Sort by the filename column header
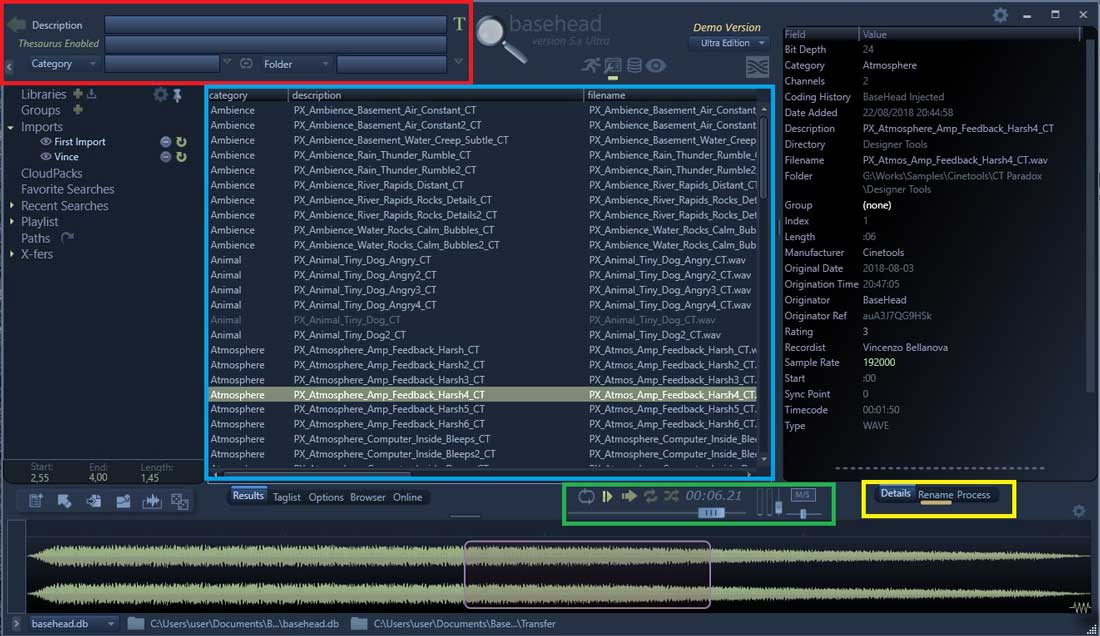Screen dimensions: 1100x636 click(x=670, y=95)
